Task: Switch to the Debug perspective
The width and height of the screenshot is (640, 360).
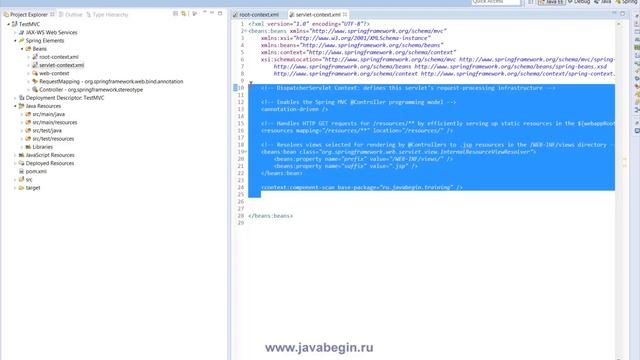Action: pyautogui.click(x=579, y=2)
